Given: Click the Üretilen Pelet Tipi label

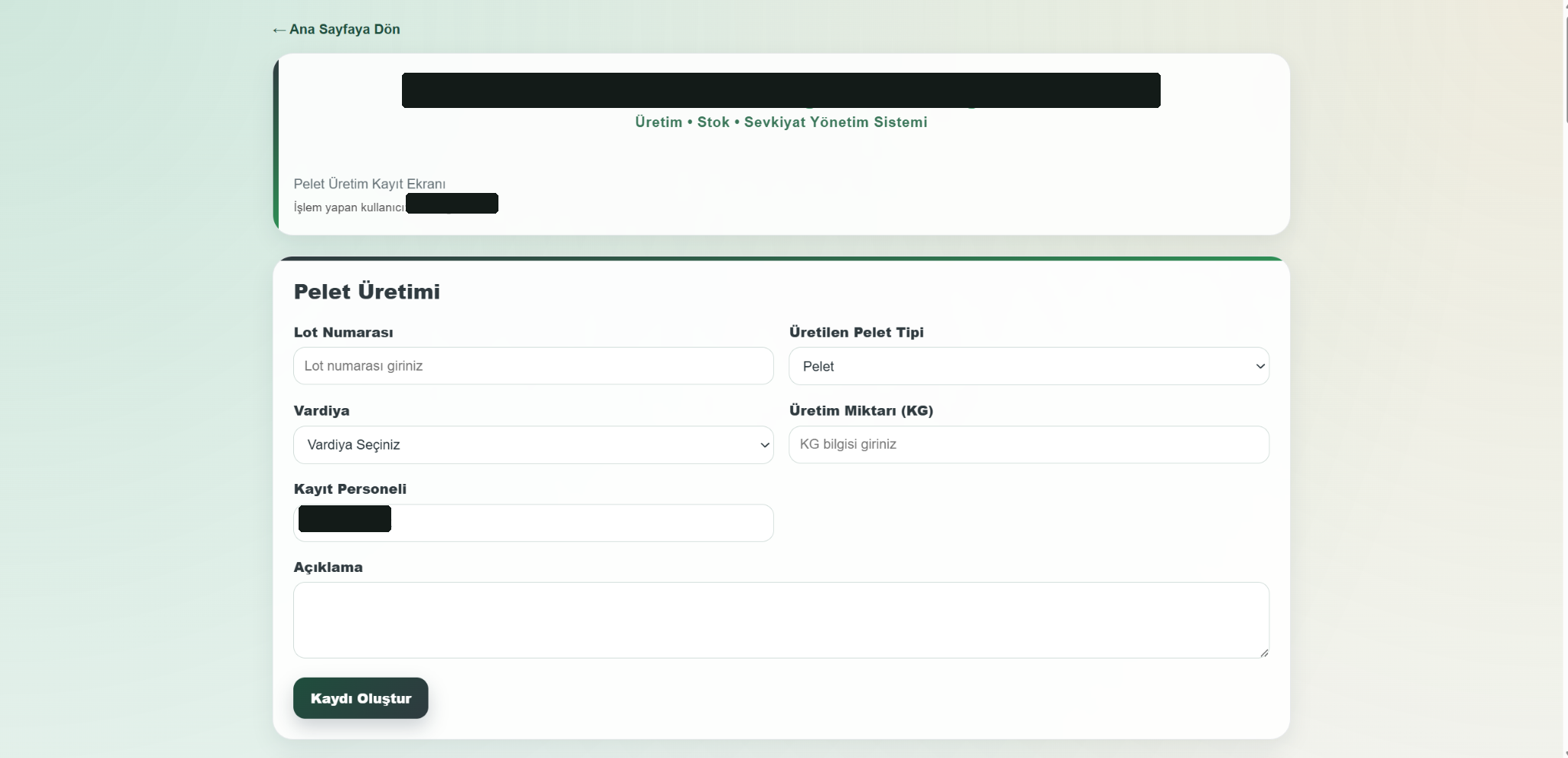Looking at the screenshot, I should click(857, 332).
